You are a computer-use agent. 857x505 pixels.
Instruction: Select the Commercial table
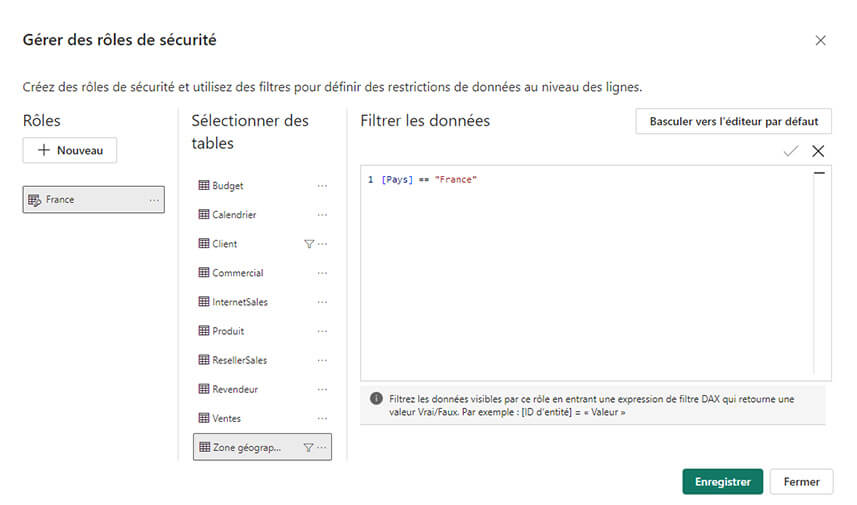pos(262,273)
